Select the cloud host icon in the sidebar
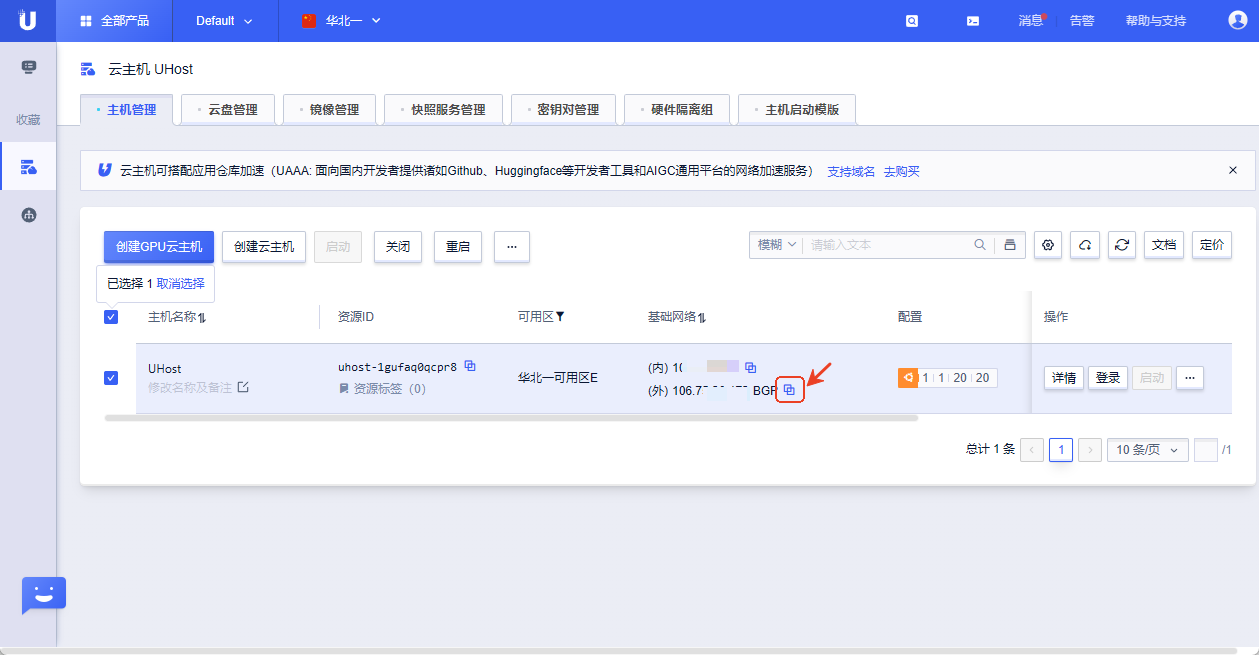The height and width of the screenshot is (655, 1259). (28, 166)
